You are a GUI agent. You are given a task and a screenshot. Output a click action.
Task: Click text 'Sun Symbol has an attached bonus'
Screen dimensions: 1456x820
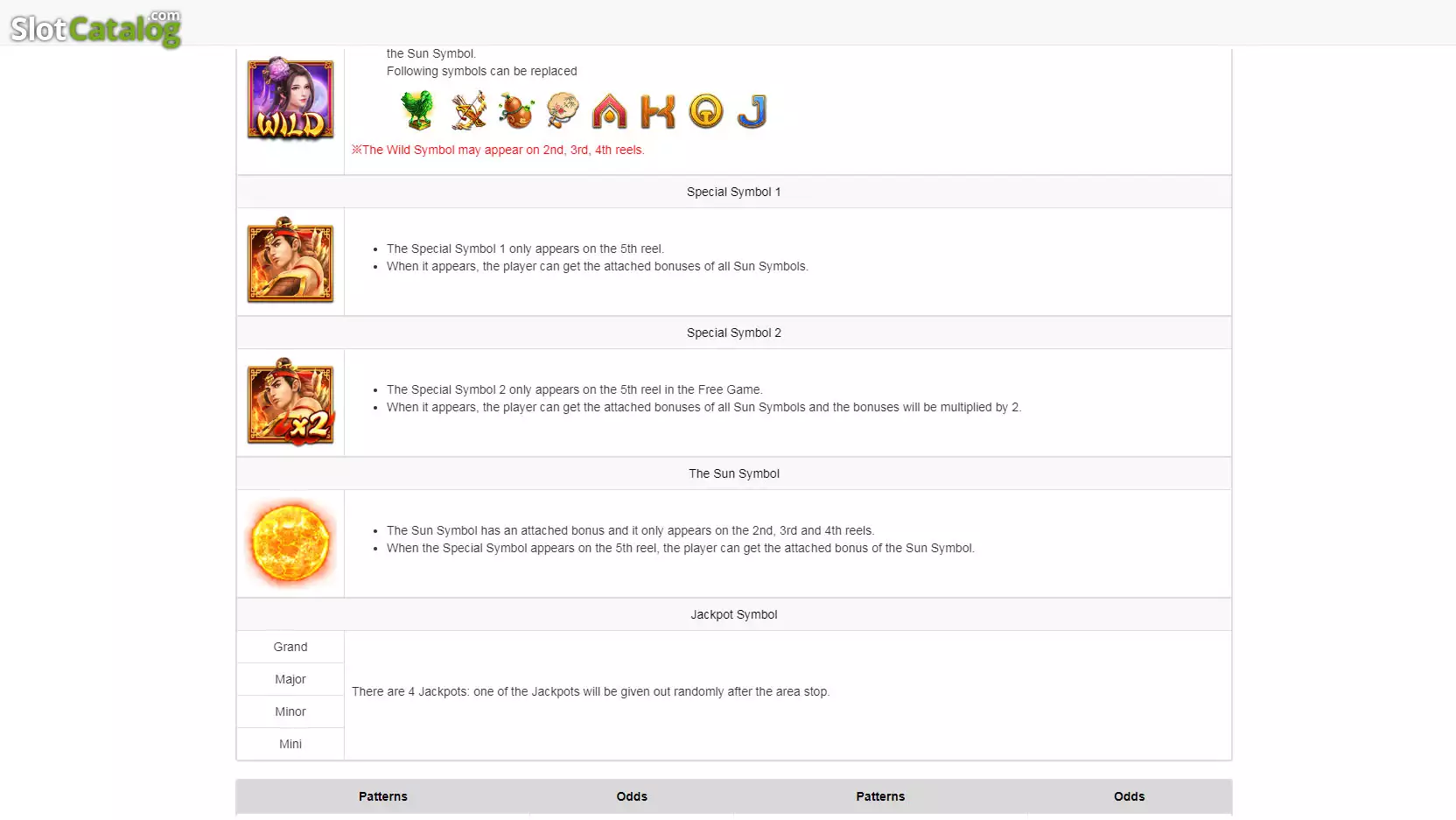(x=630, y=530)
